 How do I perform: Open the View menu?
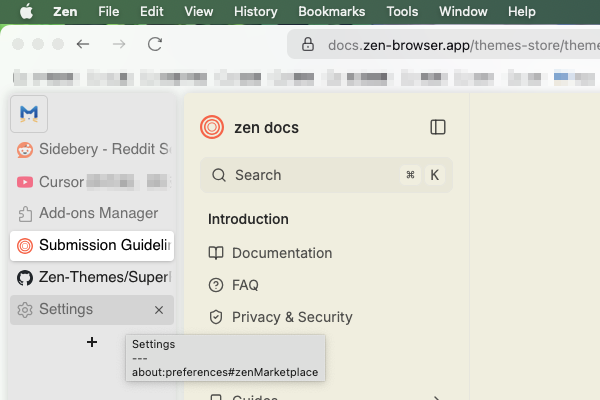[199, 11]
